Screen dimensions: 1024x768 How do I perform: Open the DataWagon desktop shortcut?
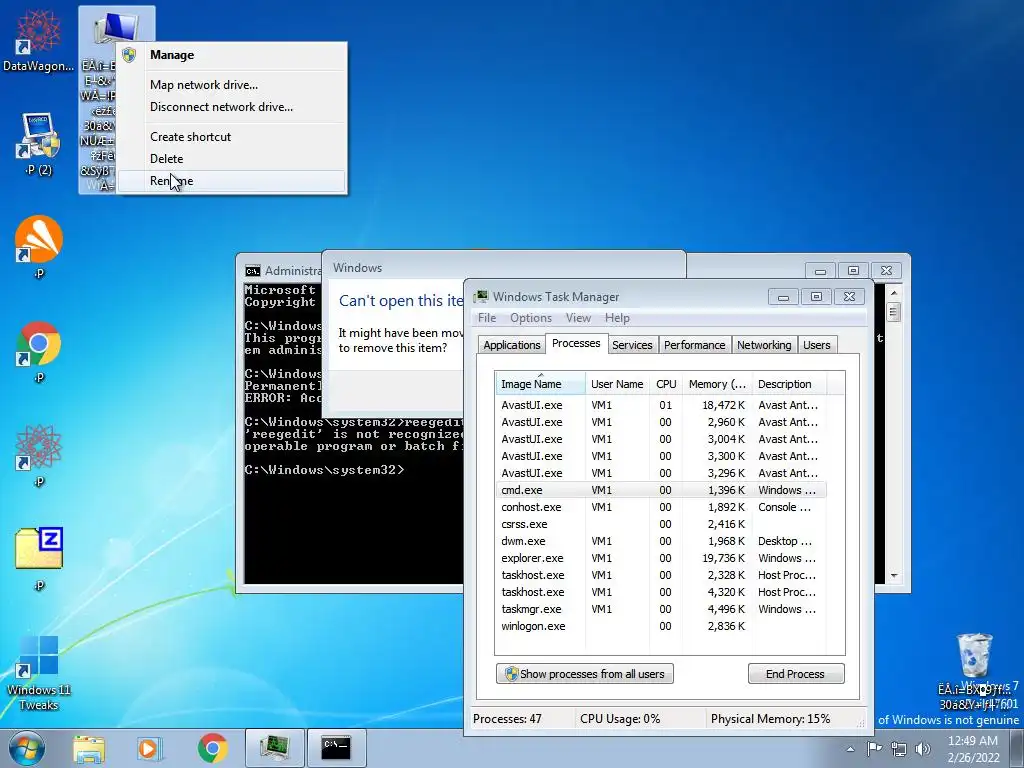point(39,39)
